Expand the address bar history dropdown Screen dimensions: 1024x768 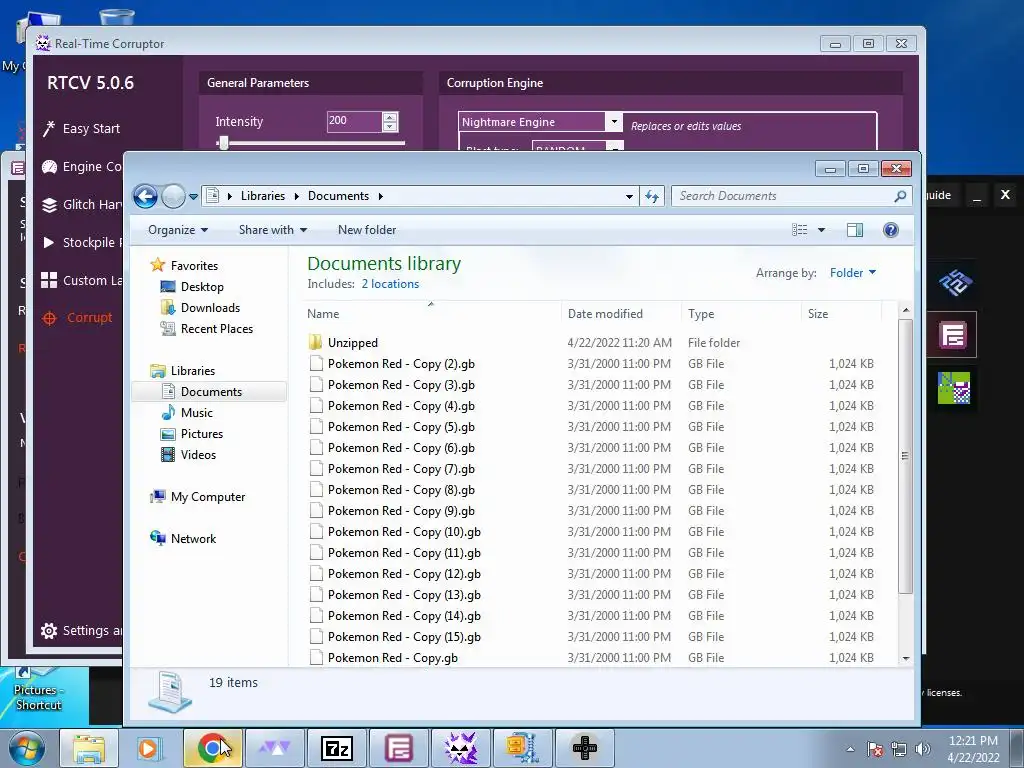(629, 196)
